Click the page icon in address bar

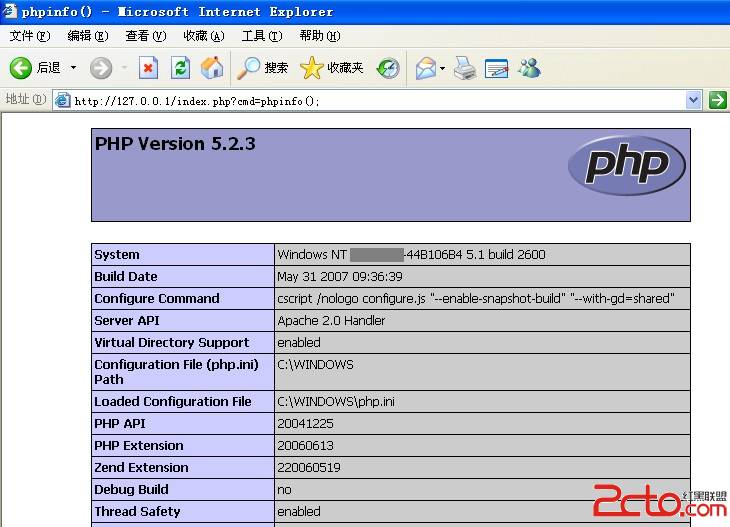click(62, 101)
